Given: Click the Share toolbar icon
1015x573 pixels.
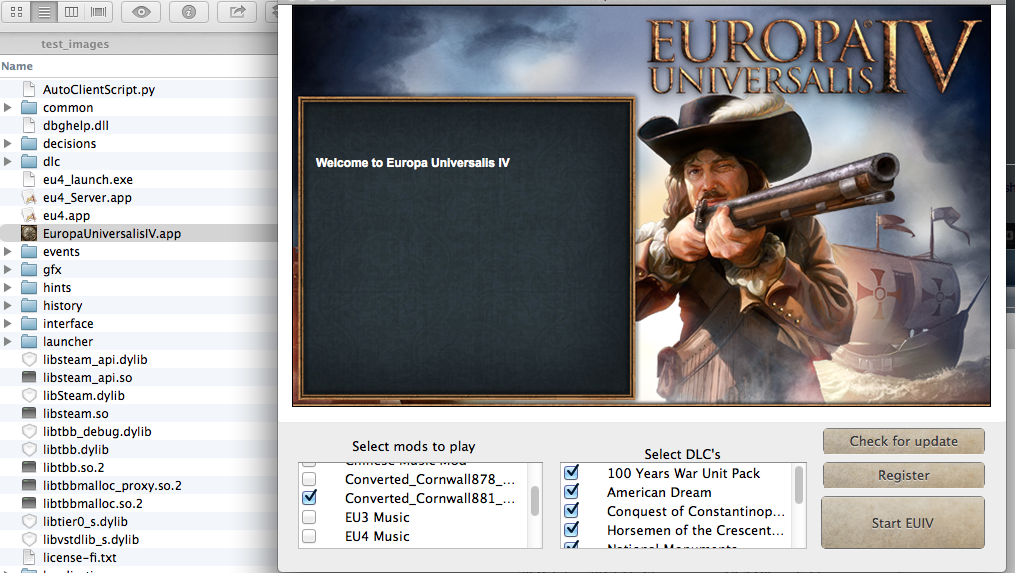Looking at the screenshot, I should pos(237,12).
